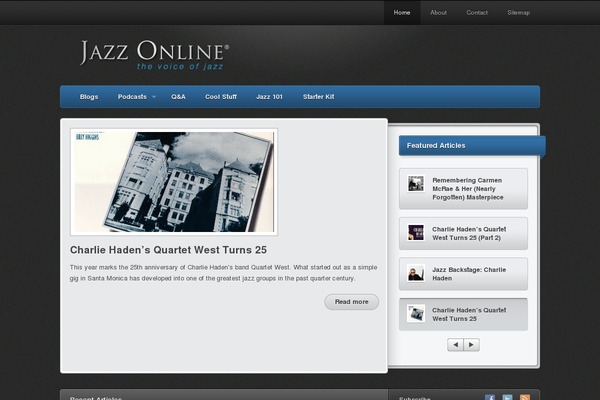Show previous featured articles with left arrow
This screenshot has width=600, height=400.
(455, 345)
